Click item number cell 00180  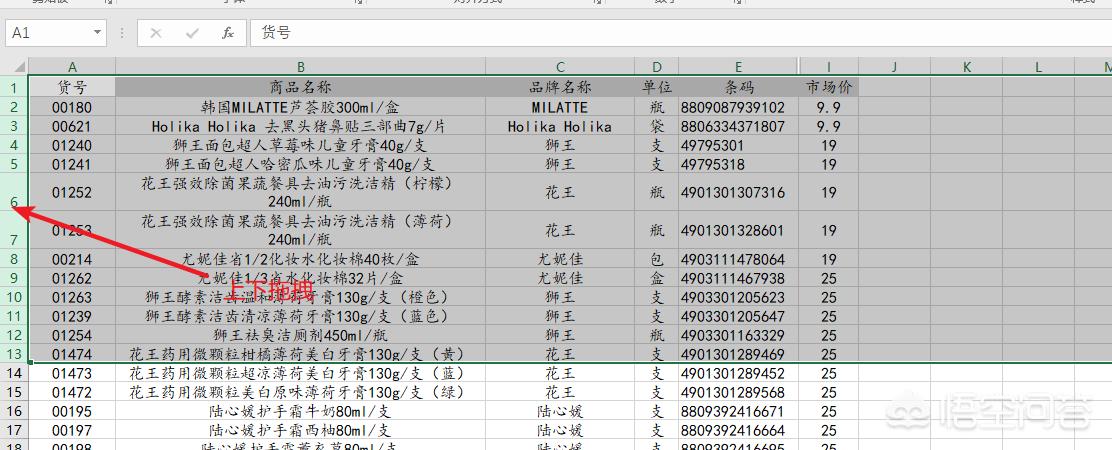tap(72, 107)
